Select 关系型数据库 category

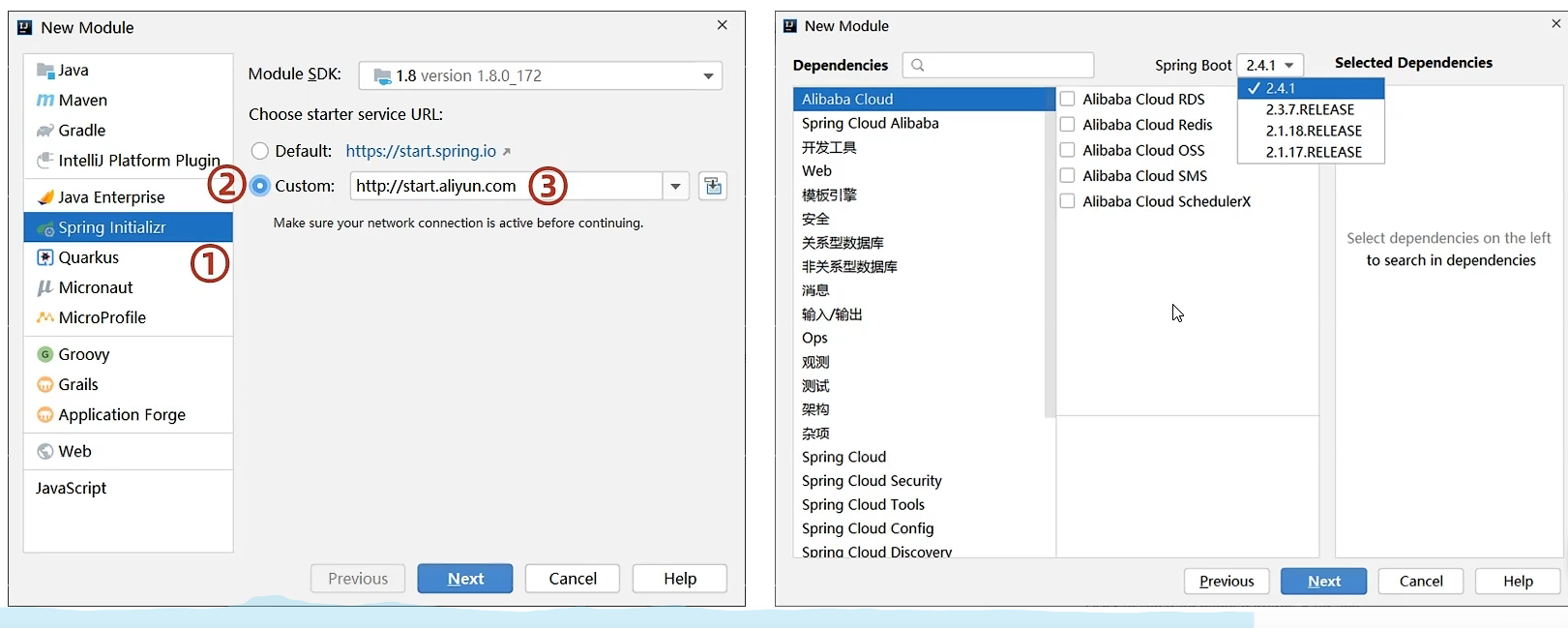pos(919,242)
